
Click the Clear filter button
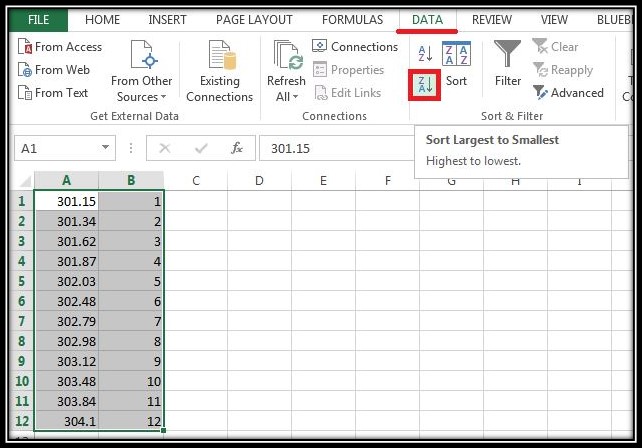556,46
